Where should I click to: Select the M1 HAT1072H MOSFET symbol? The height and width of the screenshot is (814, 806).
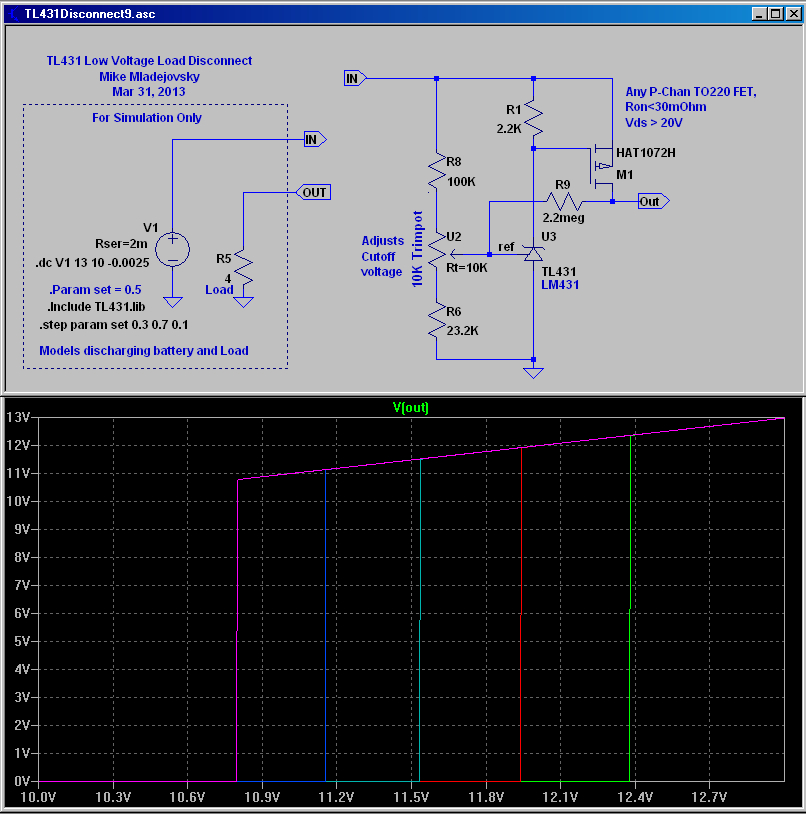coord(602,166)
